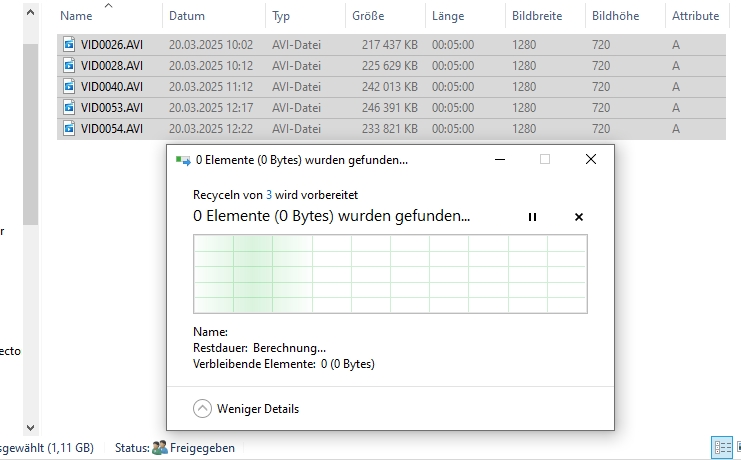Click the file name VID0028.AVI
The image size is (741, 460).
pyautogui.click(x=112, y=65)
